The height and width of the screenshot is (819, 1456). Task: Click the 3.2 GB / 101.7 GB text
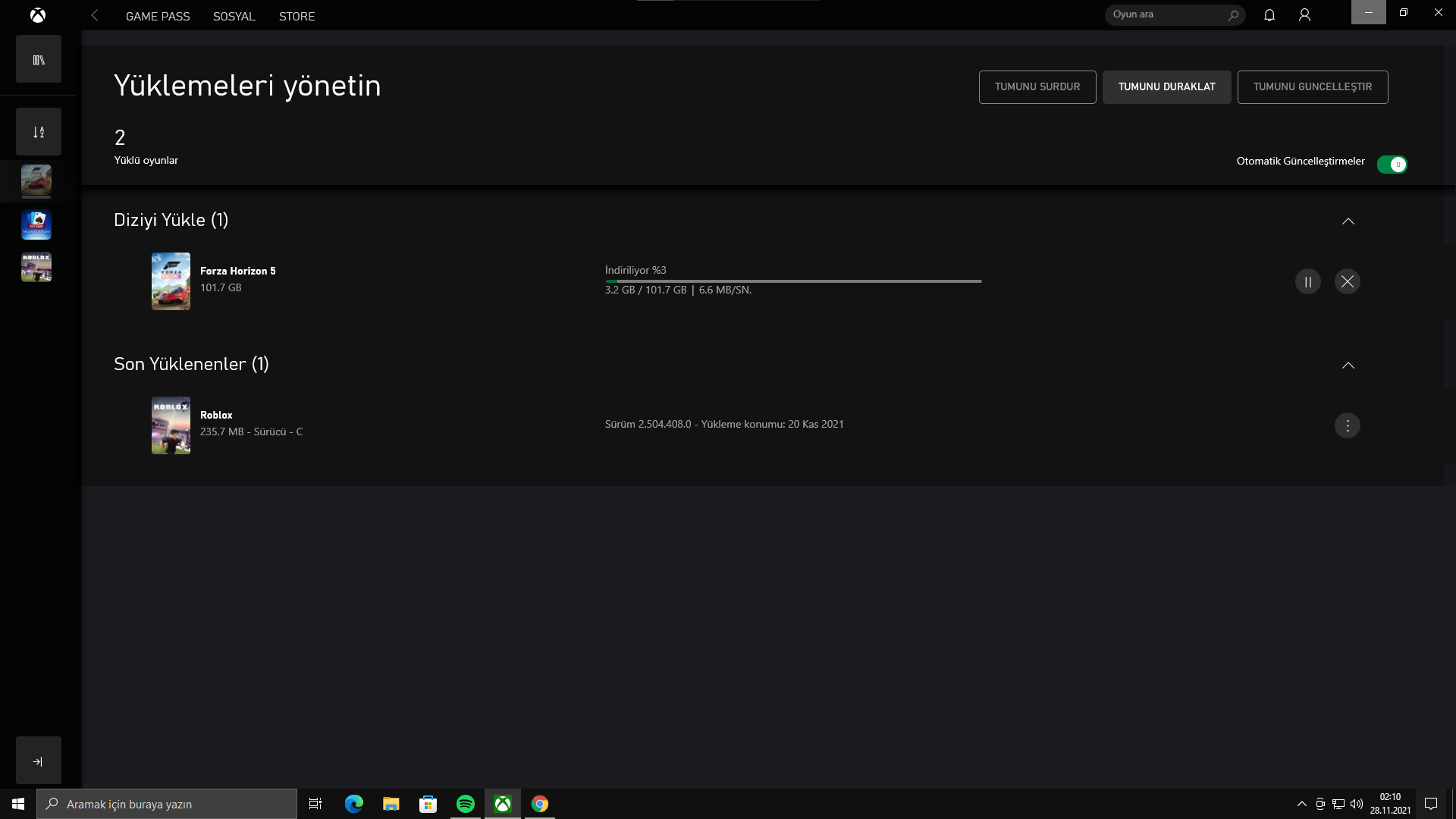(x=645, y=290)
